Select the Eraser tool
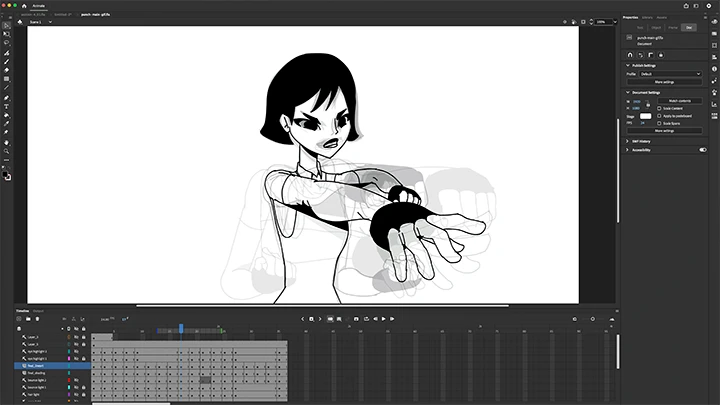720x405 pixels. coord(6,70)
